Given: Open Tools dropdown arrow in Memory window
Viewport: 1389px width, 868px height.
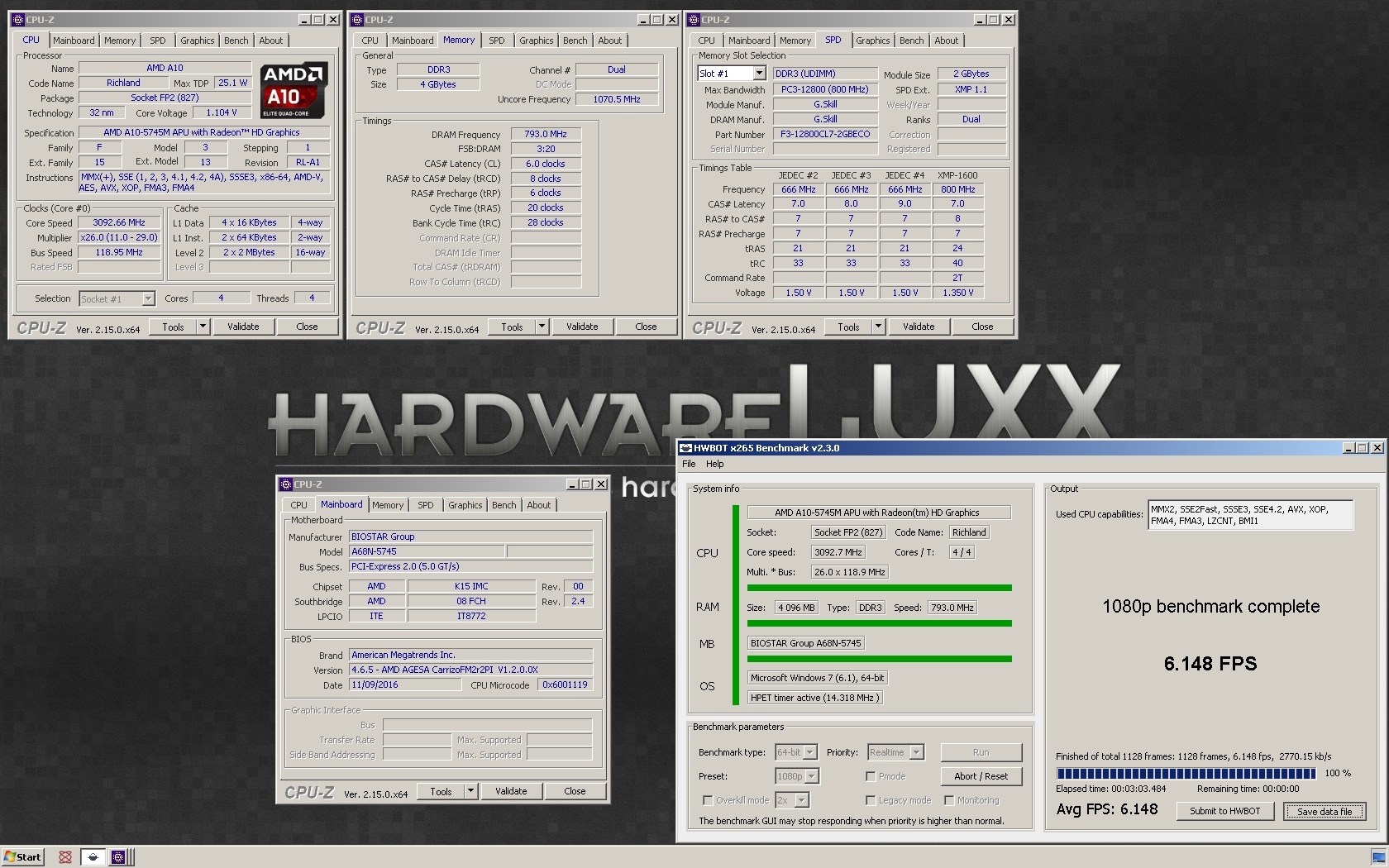Looking at the screenshot, I should pos(542,327).
